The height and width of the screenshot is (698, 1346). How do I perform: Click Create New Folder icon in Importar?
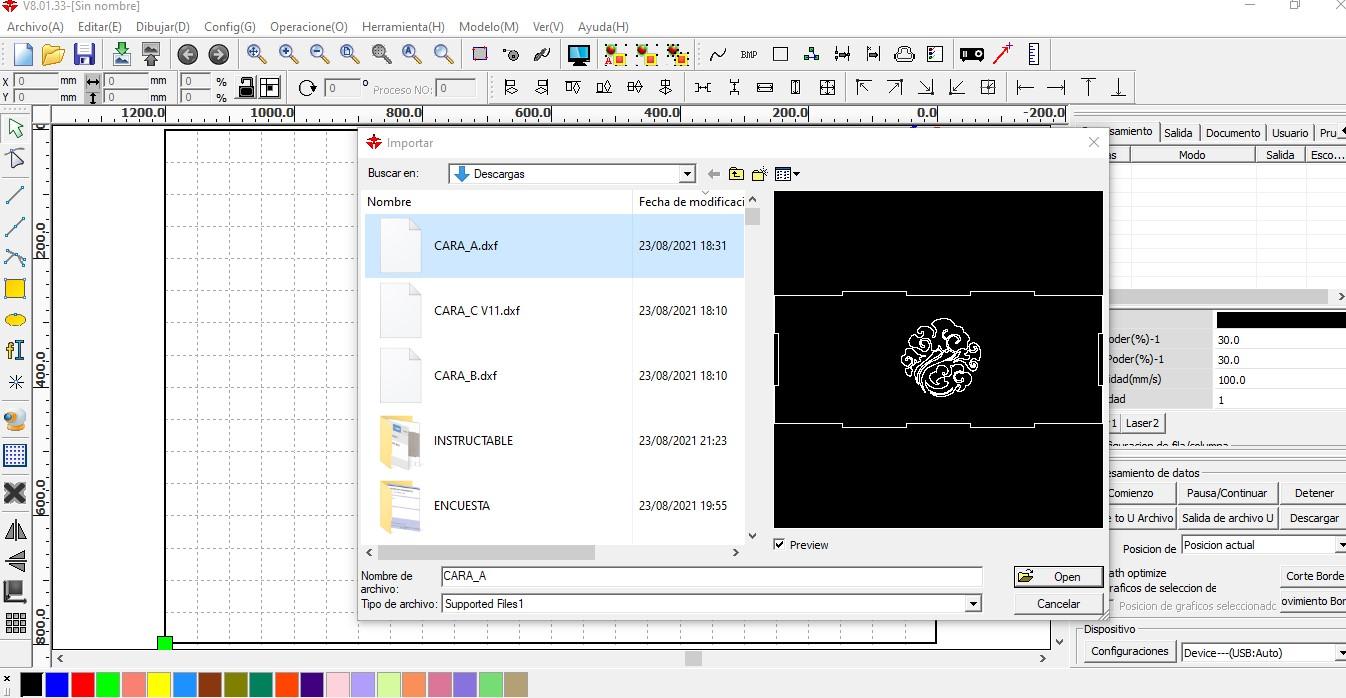[759, 174]
